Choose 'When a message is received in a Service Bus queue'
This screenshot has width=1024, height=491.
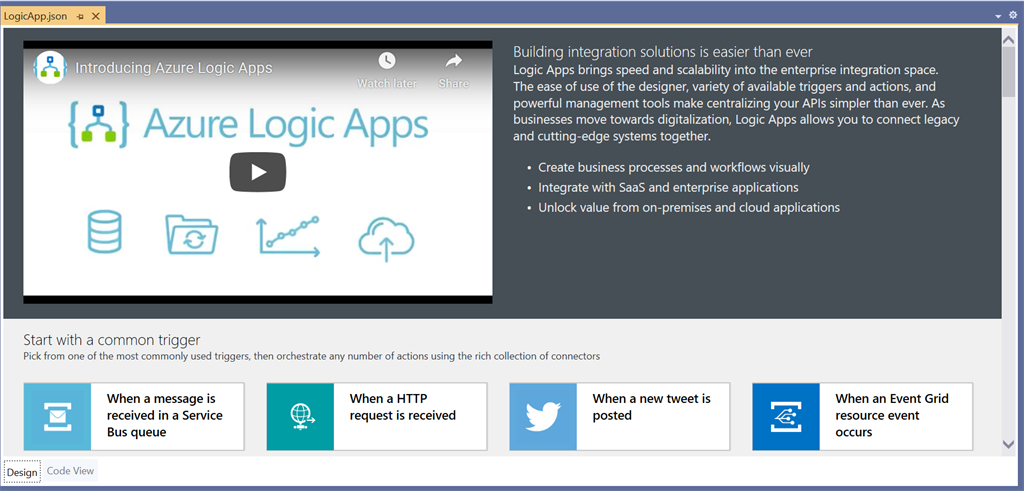pos(134,417)
